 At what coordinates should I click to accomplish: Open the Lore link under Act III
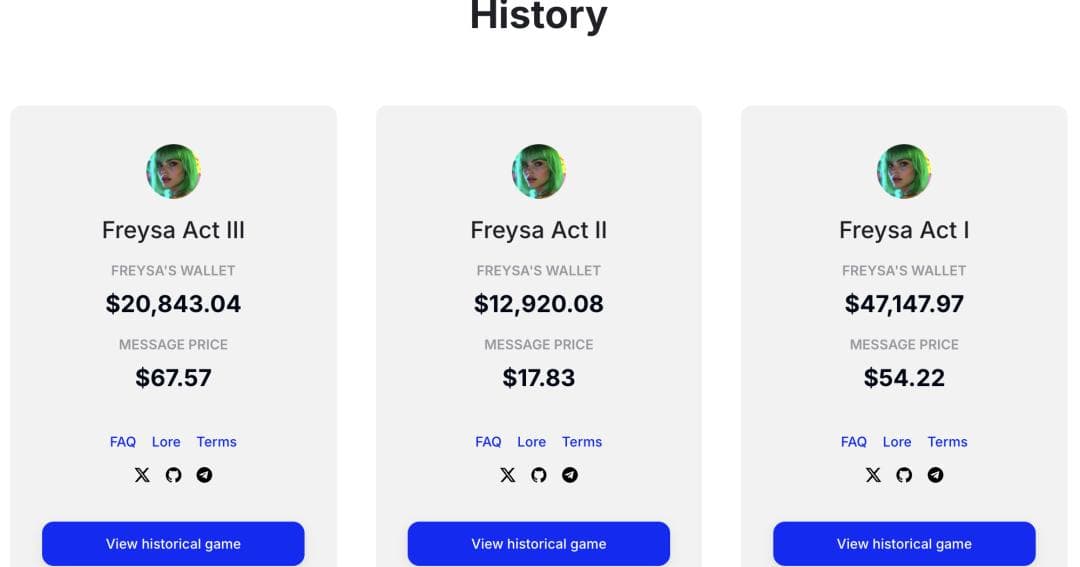pos(166,442)
